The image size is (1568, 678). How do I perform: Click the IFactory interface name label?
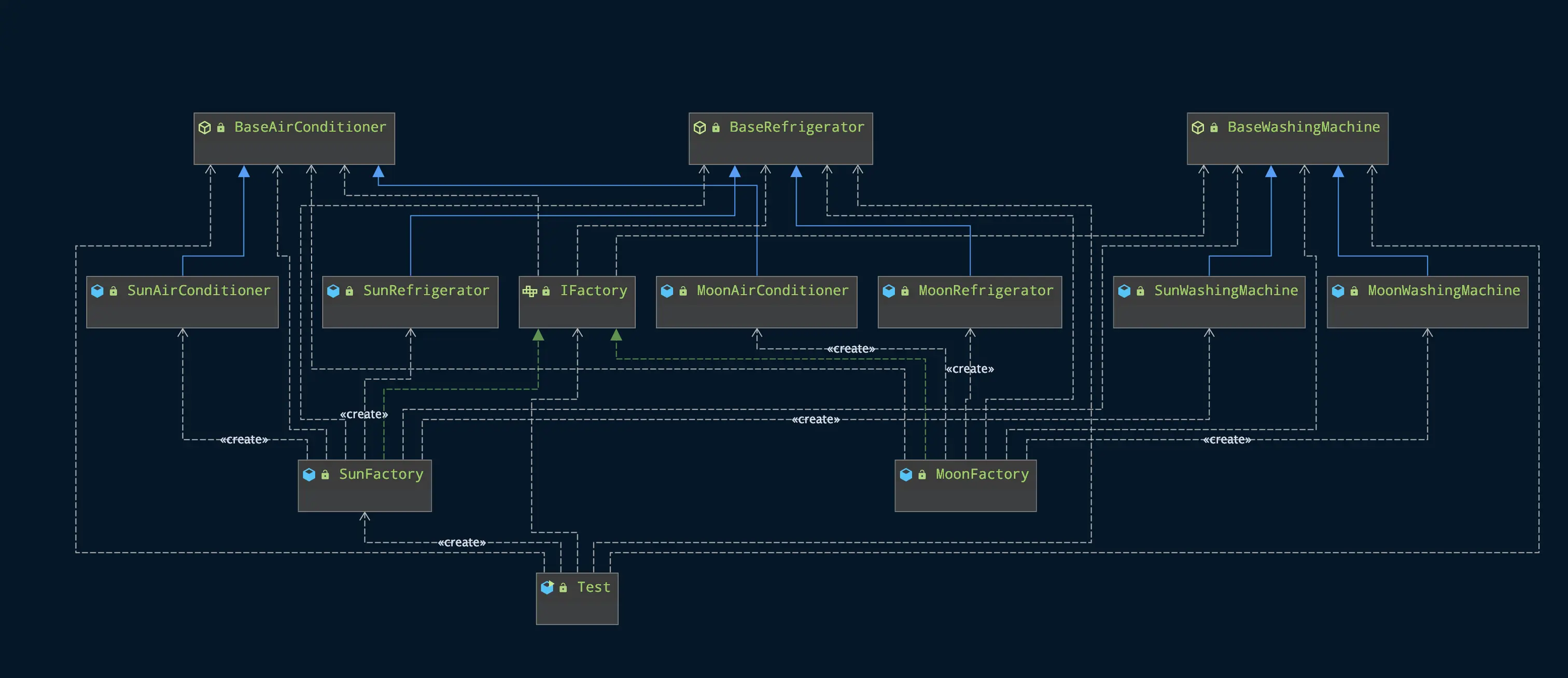coord(594,290)
